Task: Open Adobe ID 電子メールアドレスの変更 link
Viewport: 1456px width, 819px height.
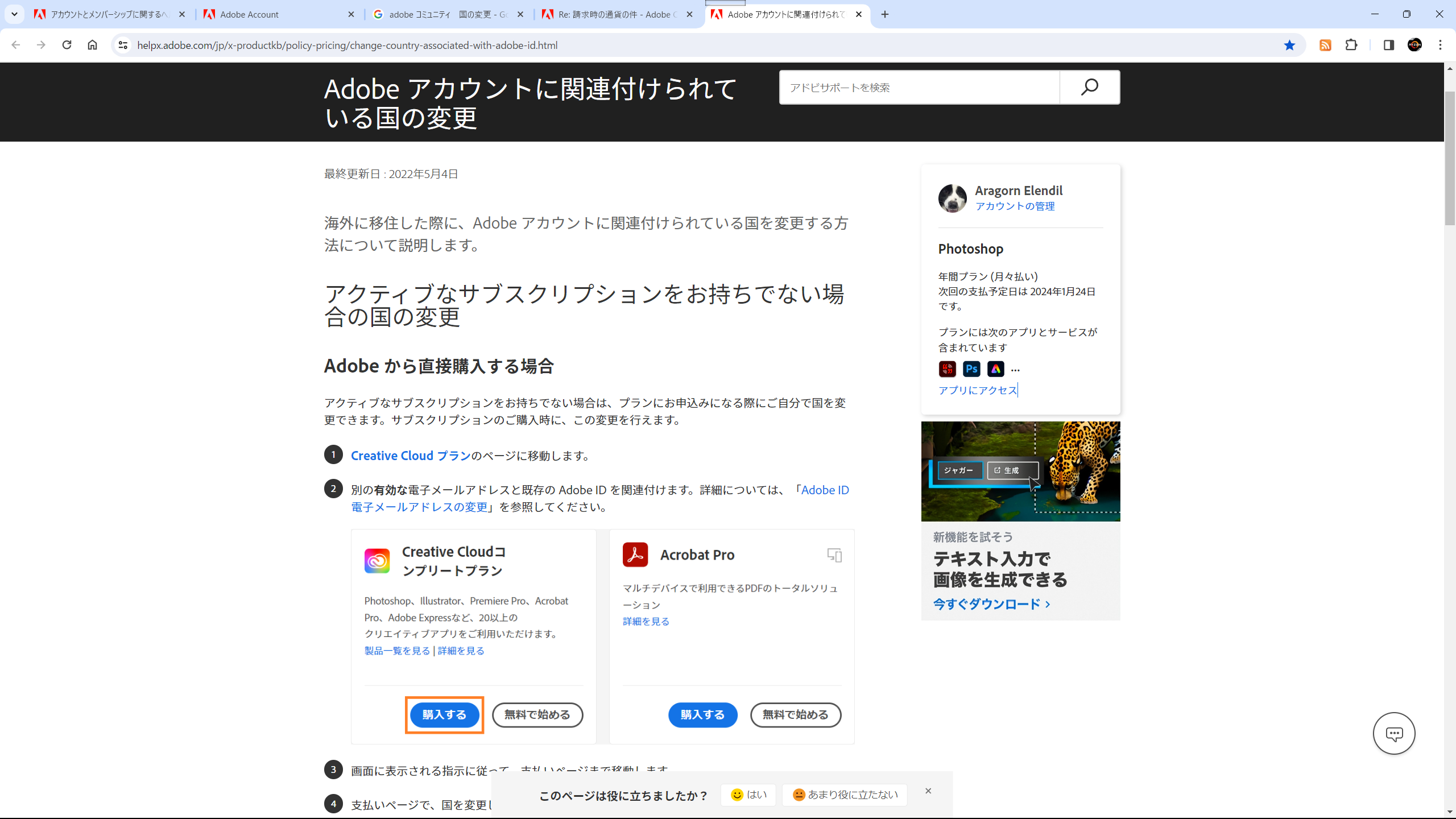Action: tap(600, 498)
